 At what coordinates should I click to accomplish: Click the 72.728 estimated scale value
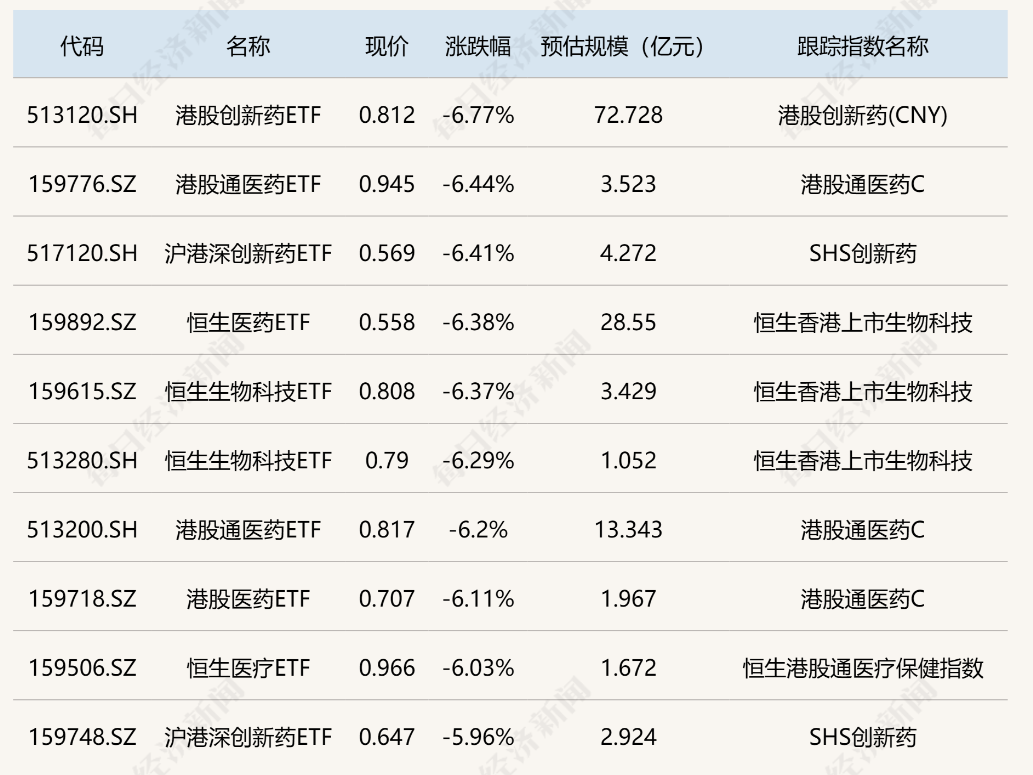click(628, 115)
